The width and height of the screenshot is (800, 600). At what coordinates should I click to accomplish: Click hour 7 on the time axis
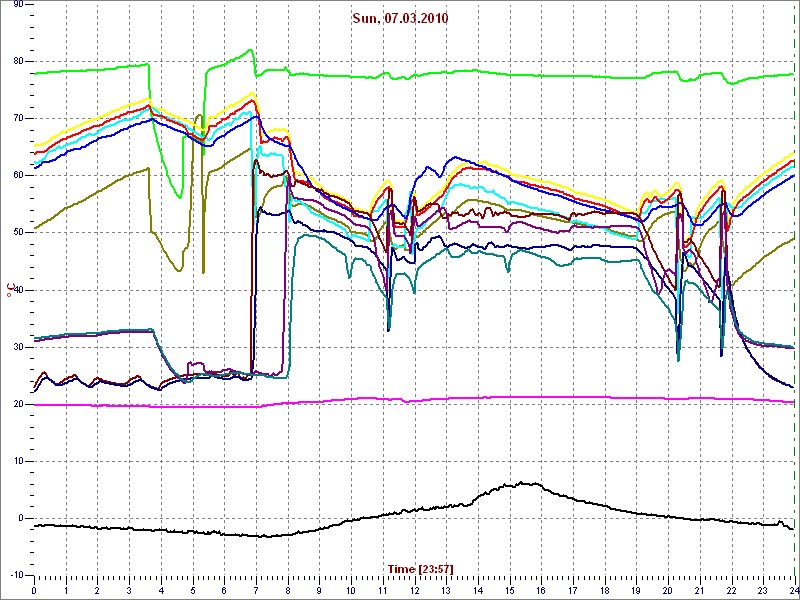tap(256, 589)
